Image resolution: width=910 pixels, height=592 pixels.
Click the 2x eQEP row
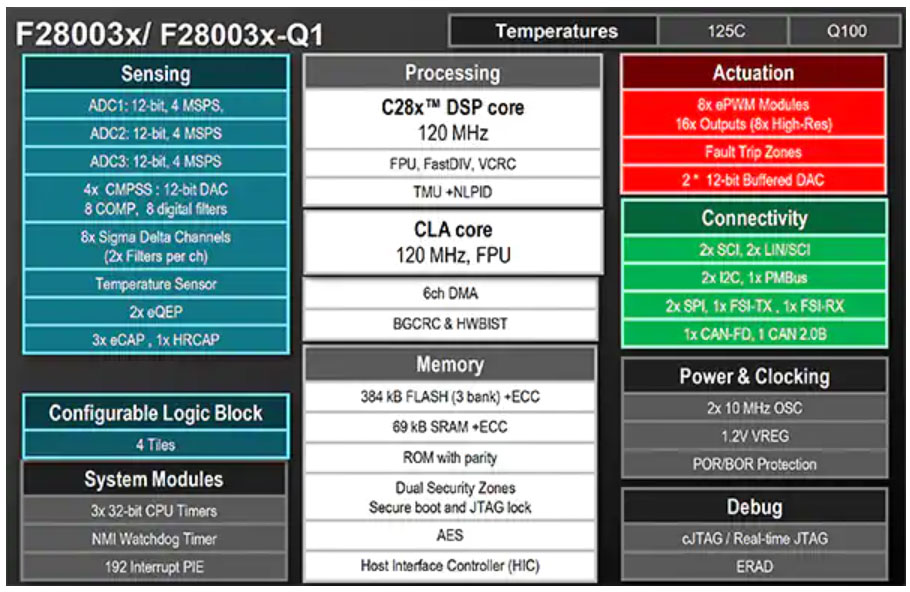(156, 312)
